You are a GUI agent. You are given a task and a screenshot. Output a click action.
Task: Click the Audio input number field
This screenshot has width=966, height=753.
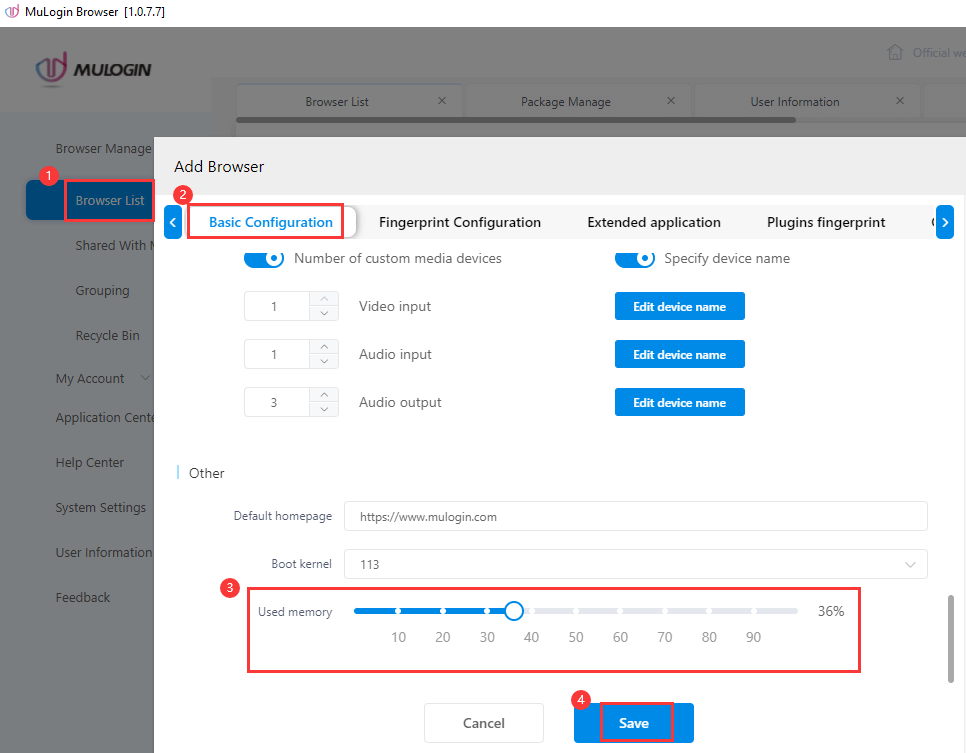point(277,354)
